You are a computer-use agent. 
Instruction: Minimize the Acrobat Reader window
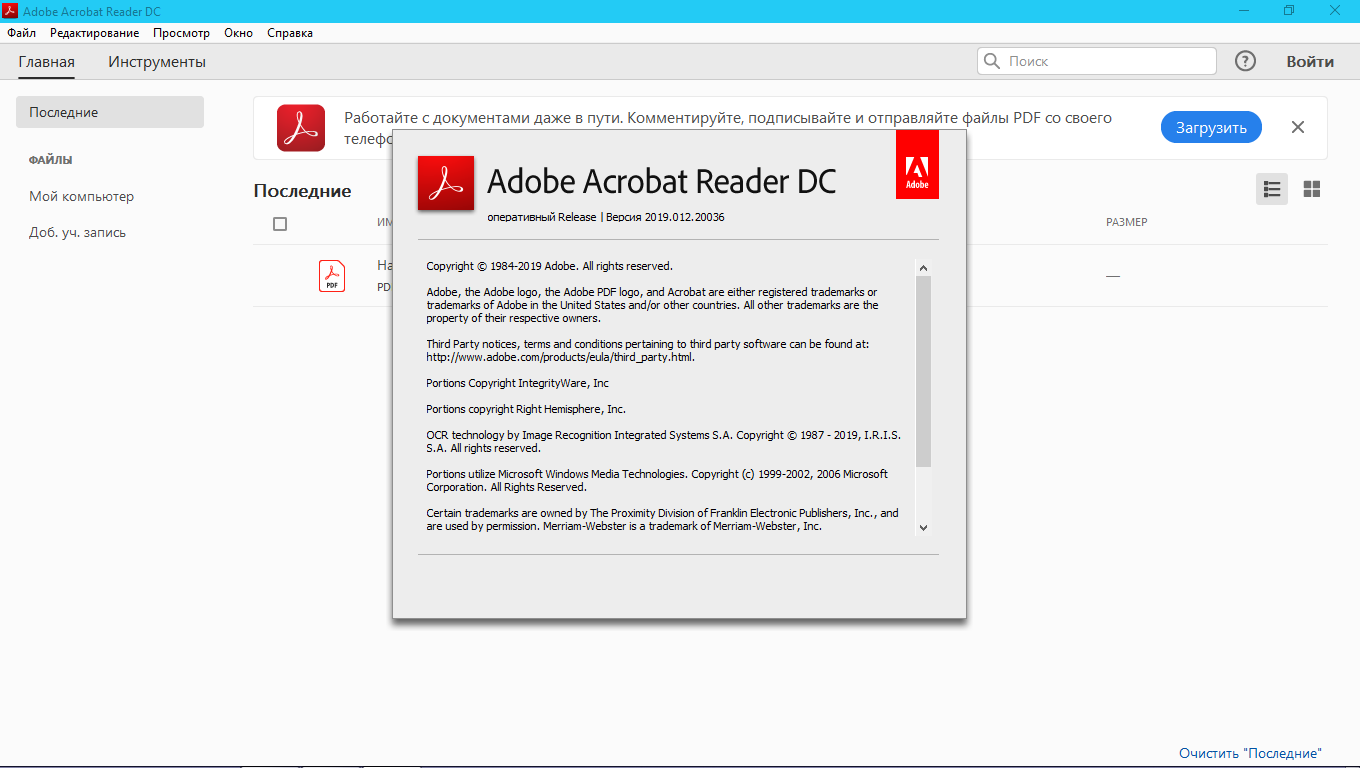tap(1242, 11)
